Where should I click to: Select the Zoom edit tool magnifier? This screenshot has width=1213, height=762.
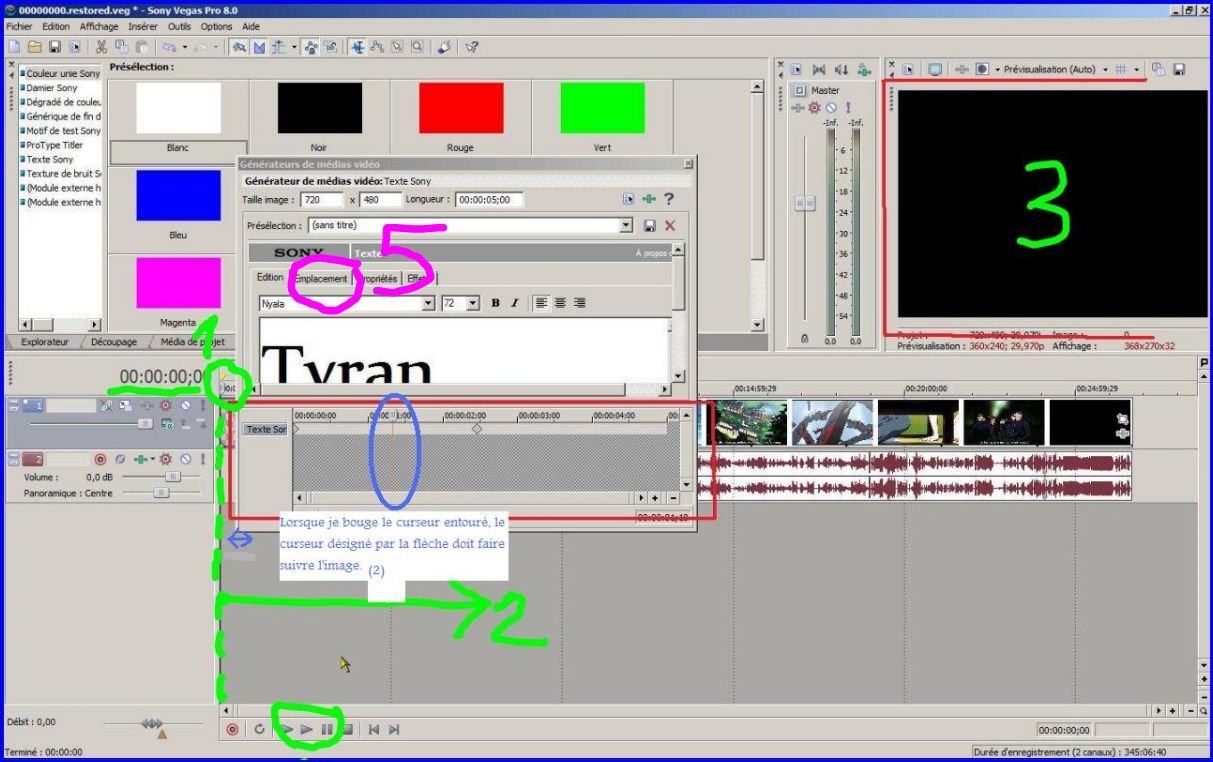(417, 46)
